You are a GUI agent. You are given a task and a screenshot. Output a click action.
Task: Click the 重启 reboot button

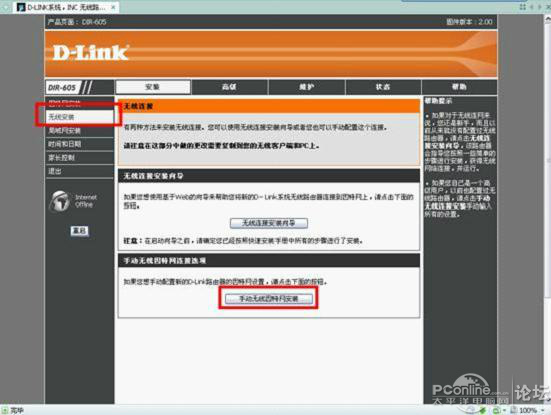(80, 231)
